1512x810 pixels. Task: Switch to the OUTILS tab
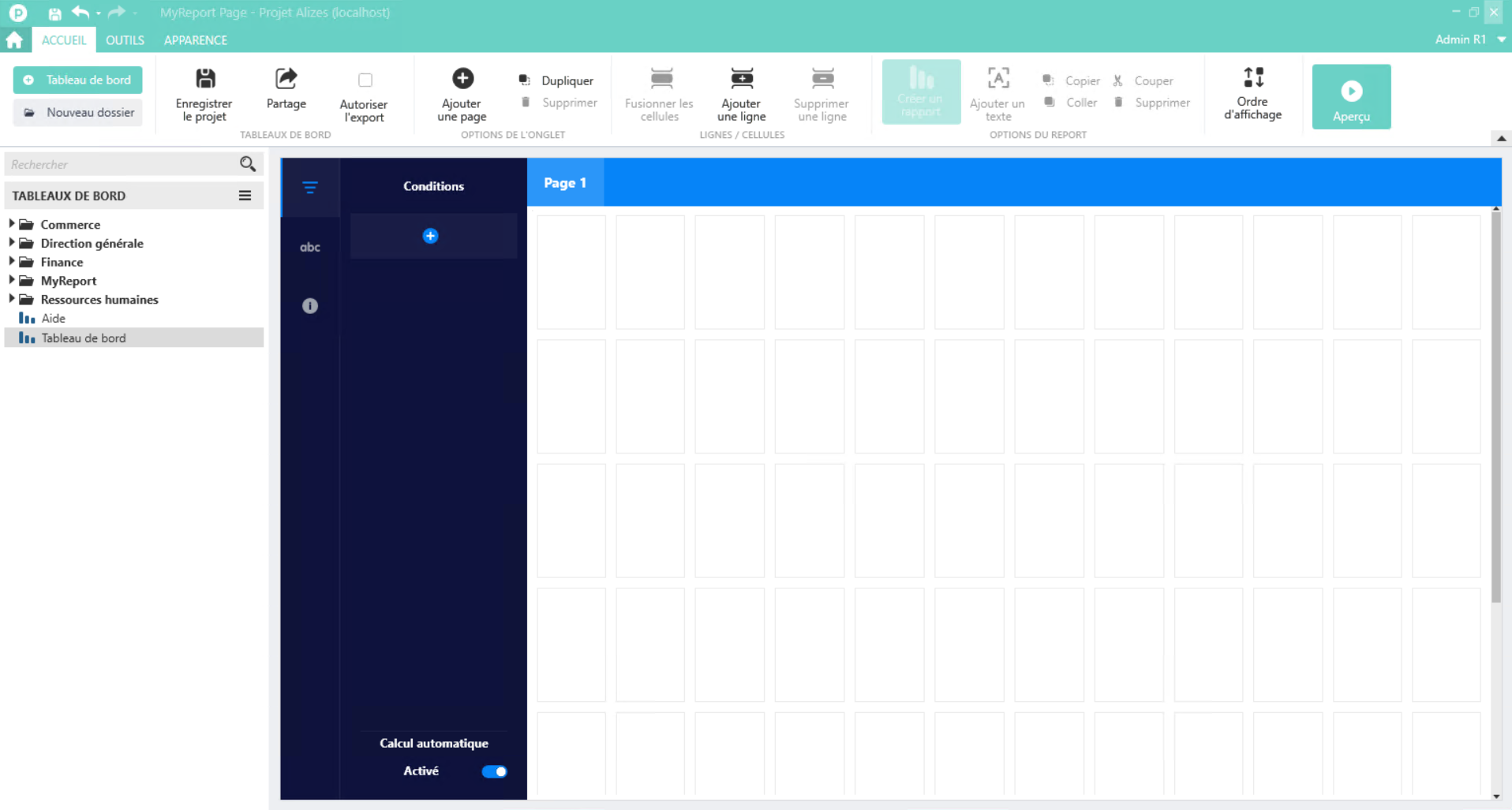125,39
